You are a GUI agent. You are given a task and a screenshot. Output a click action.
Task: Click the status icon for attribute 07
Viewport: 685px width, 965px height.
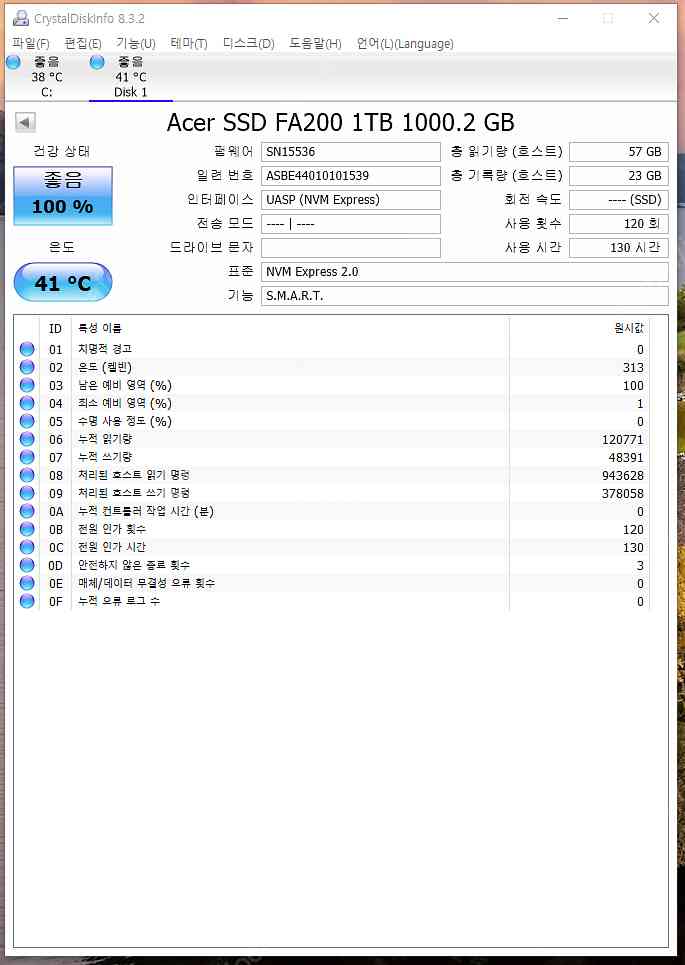pos(27,457)
